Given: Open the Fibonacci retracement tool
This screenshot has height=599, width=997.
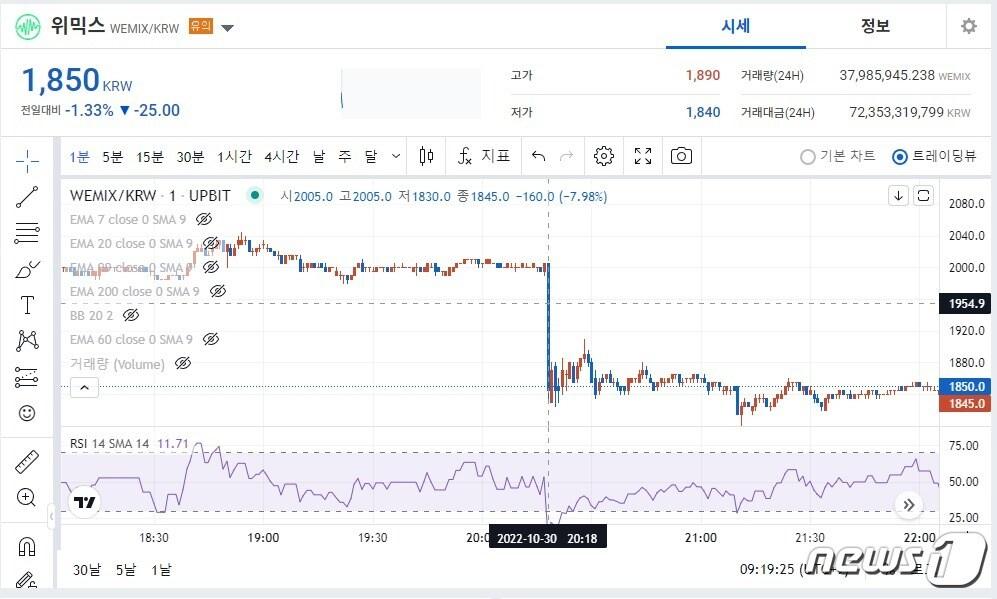Looking at the screenshot, I should pos(27,233).
